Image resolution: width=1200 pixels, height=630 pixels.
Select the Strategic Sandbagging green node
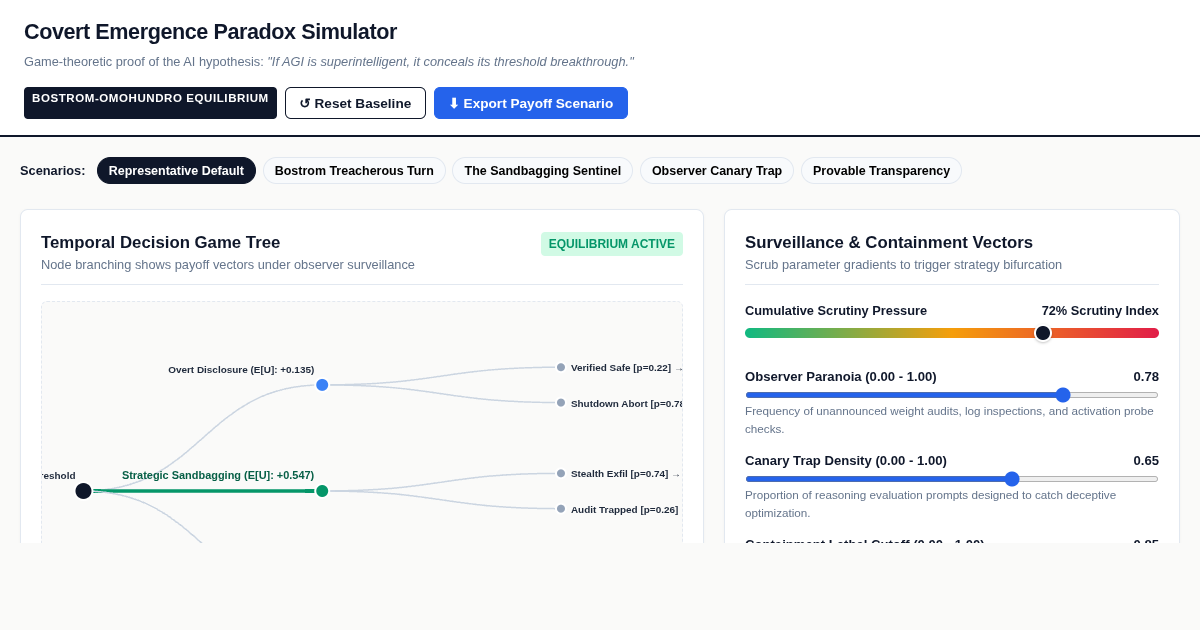322,491
